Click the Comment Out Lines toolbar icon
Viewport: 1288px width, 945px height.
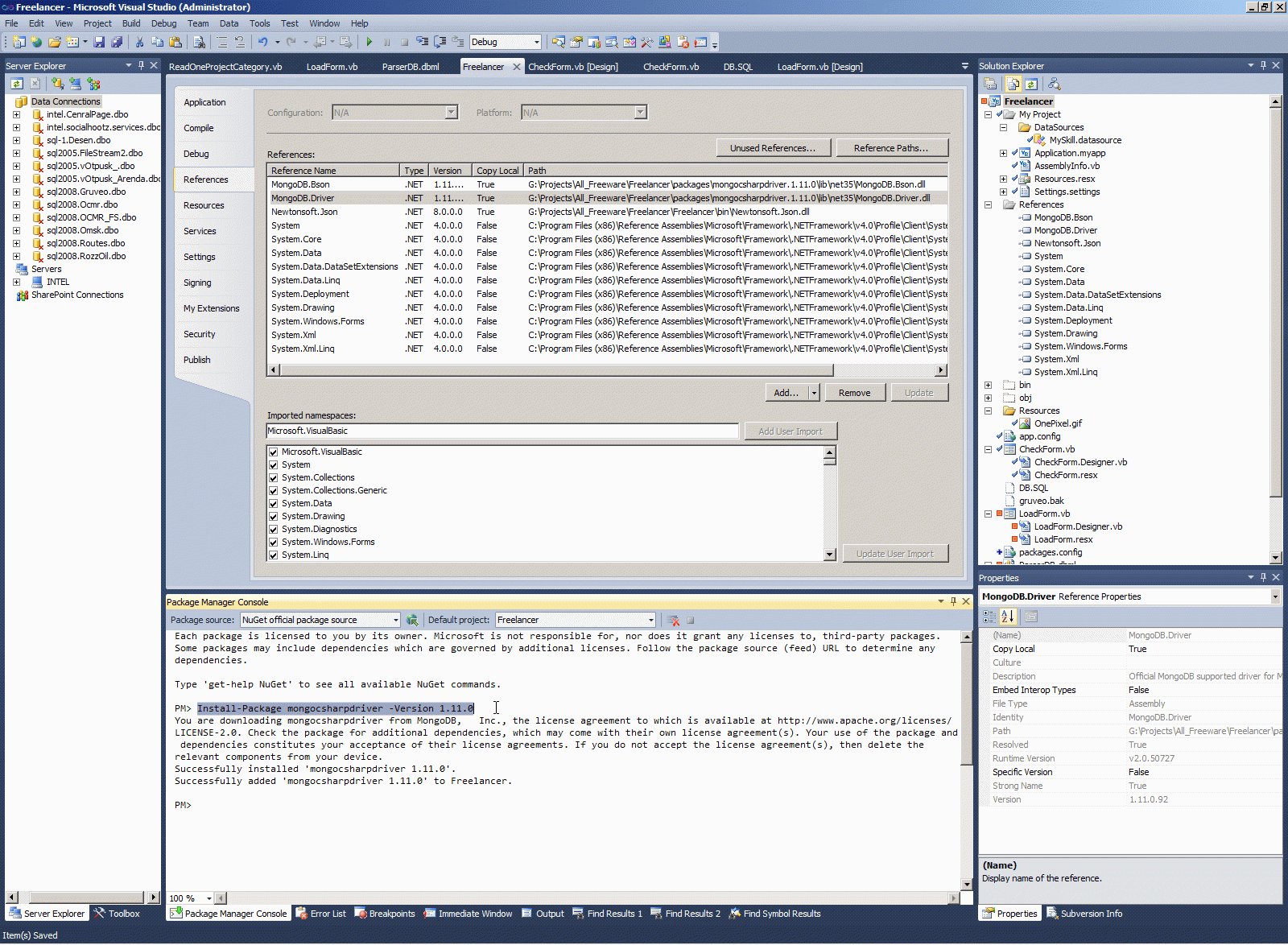coord(221,42)
